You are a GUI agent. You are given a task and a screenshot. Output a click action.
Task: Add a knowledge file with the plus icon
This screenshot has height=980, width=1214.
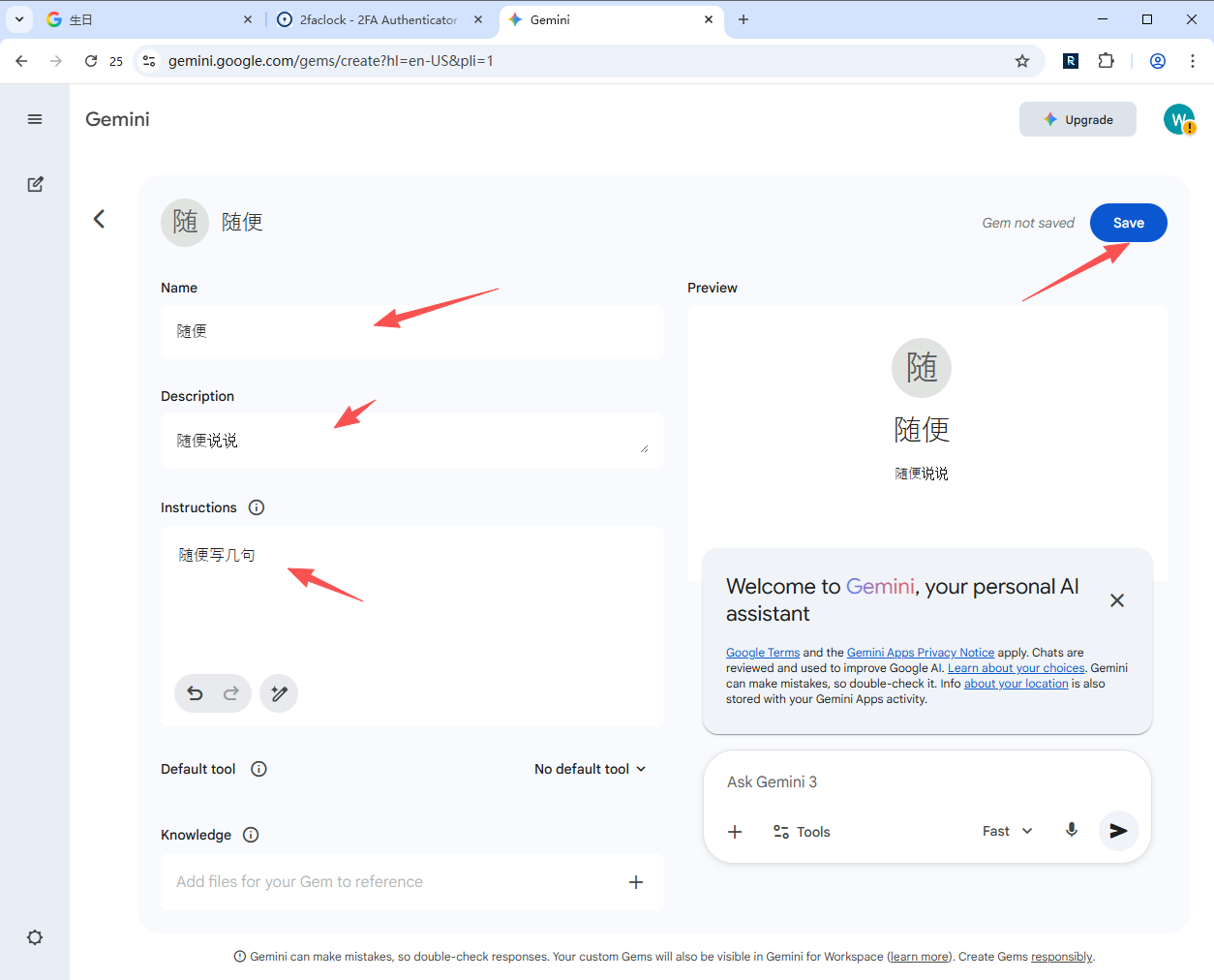(636, 882)
